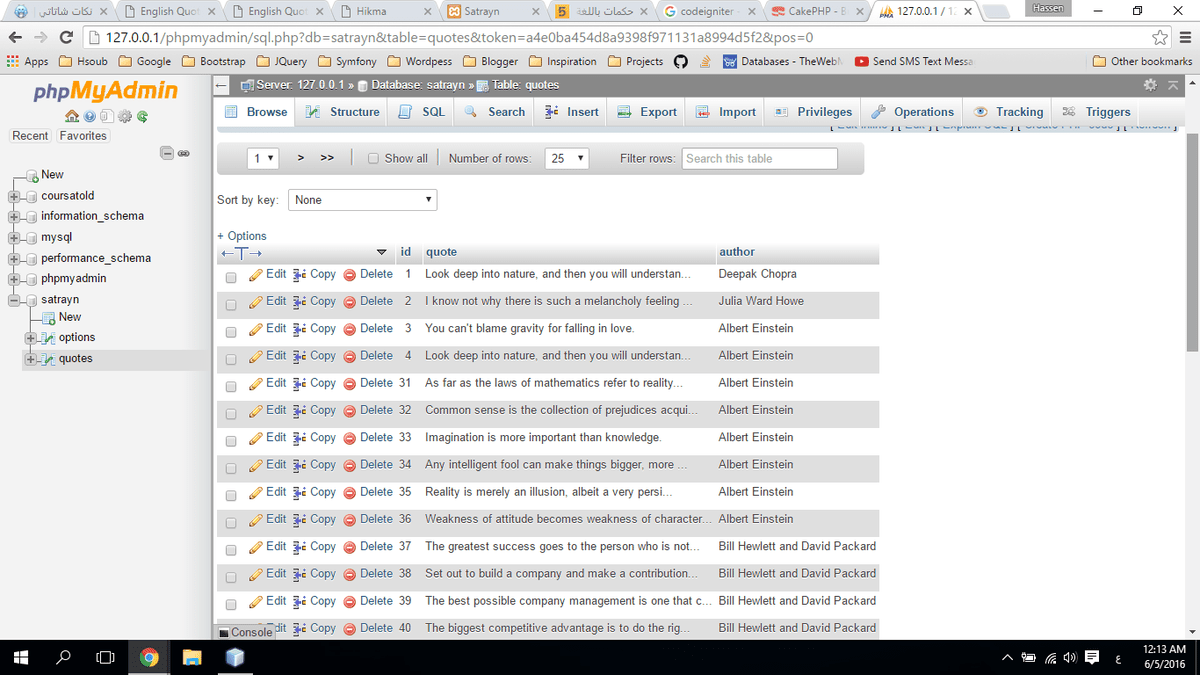1200x675 pixels.
Task: Open navigation panel settings gear icon
Action: (x=125, y=116)
